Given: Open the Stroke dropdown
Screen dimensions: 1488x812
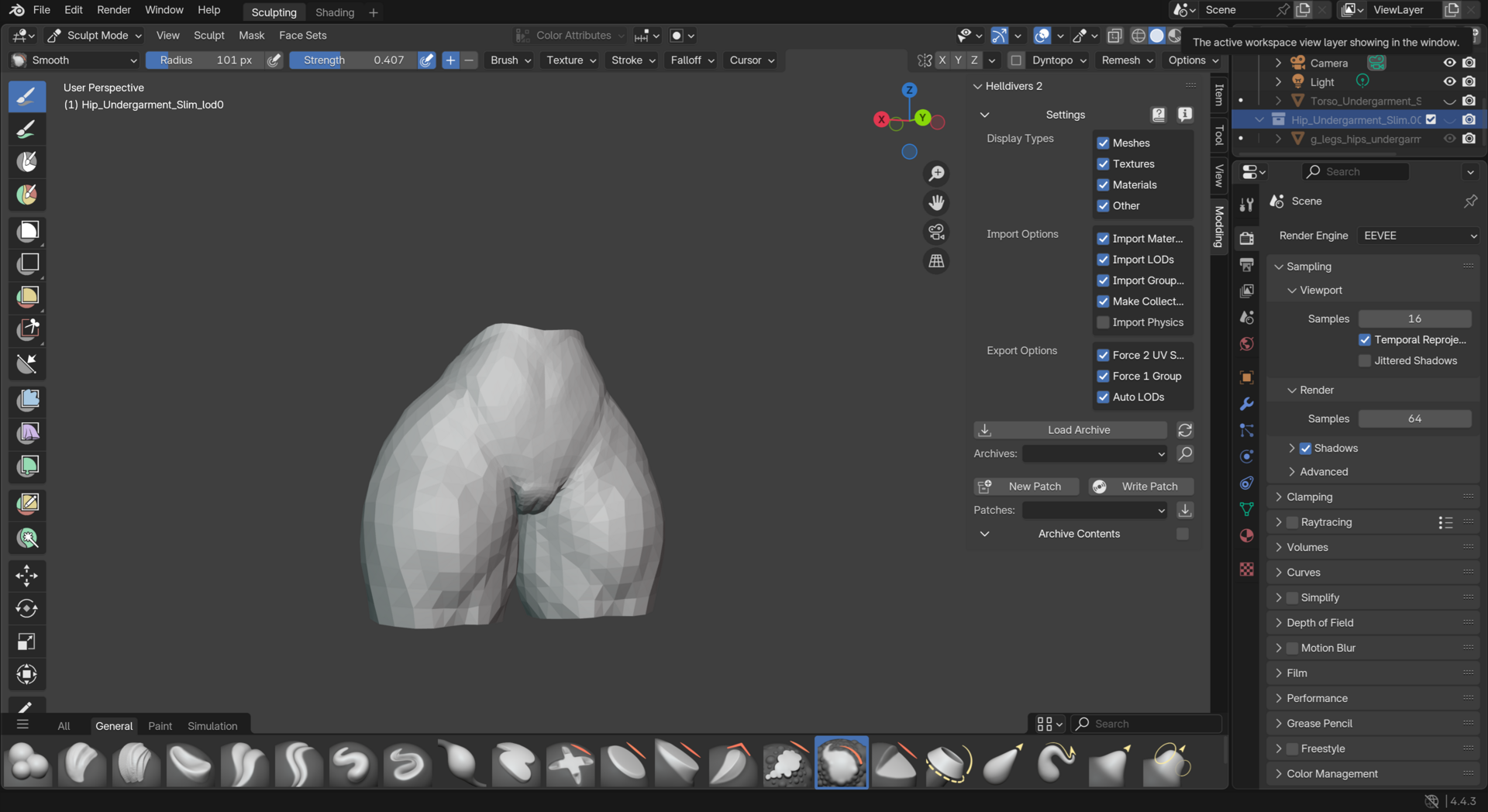Looking at the screenshot, I should [632, 60].
